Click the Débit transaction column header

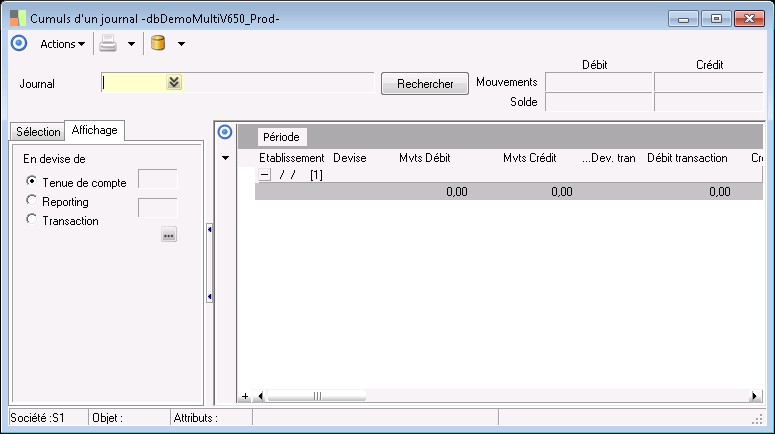tap(688, 158)
